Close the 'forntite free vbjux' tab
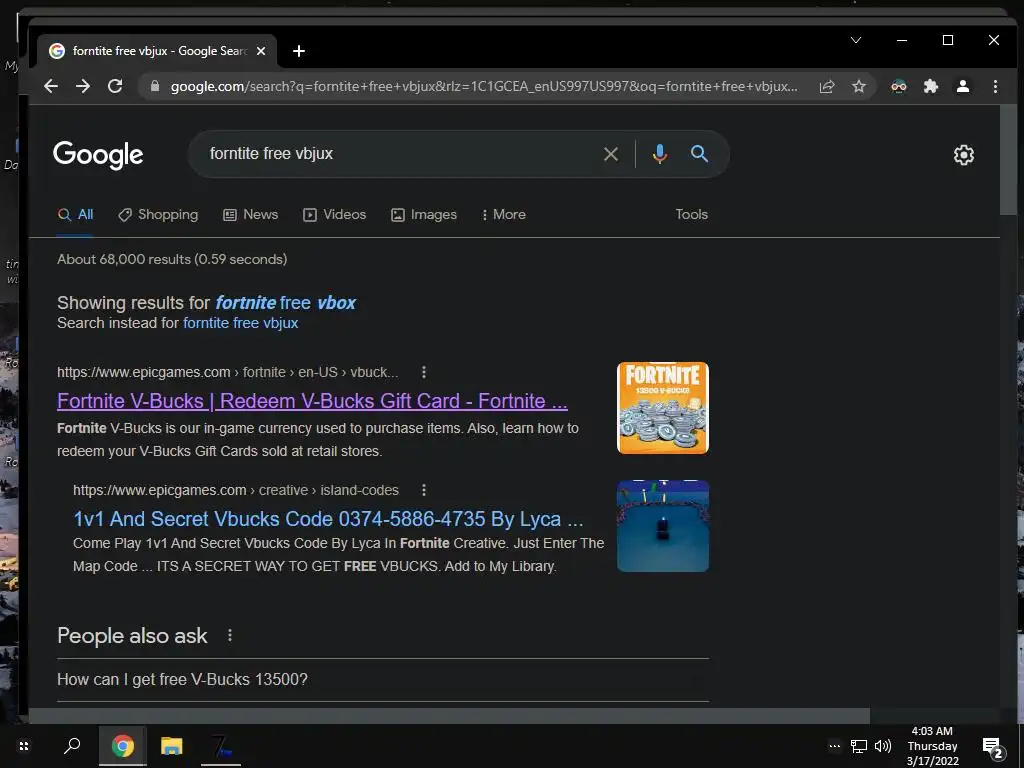 tap(261, 51)
